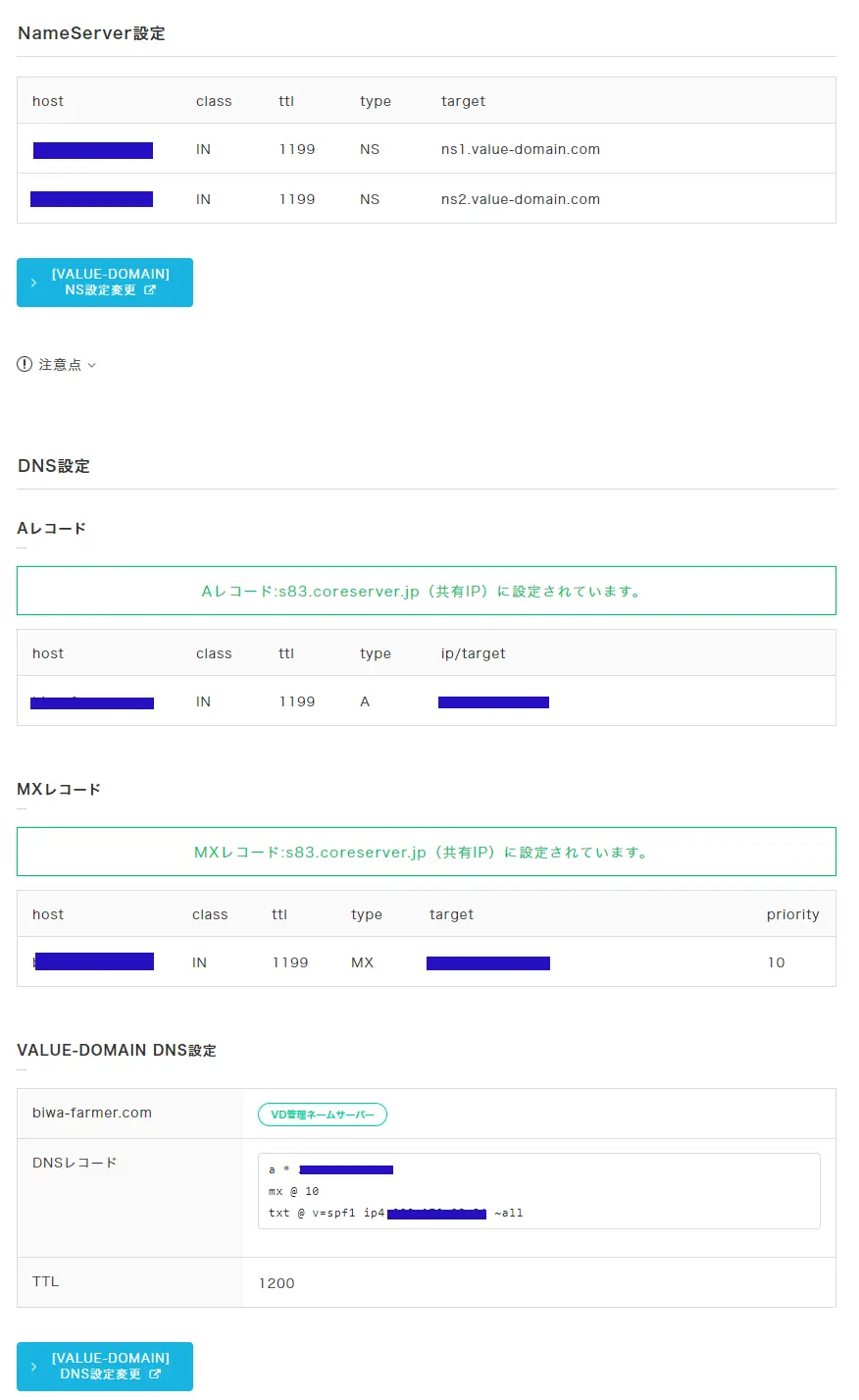This screenshot has width=859, height=1400.
Task: Click the chevron arrow inside NS設定変更 button
Action: (33, 283)
